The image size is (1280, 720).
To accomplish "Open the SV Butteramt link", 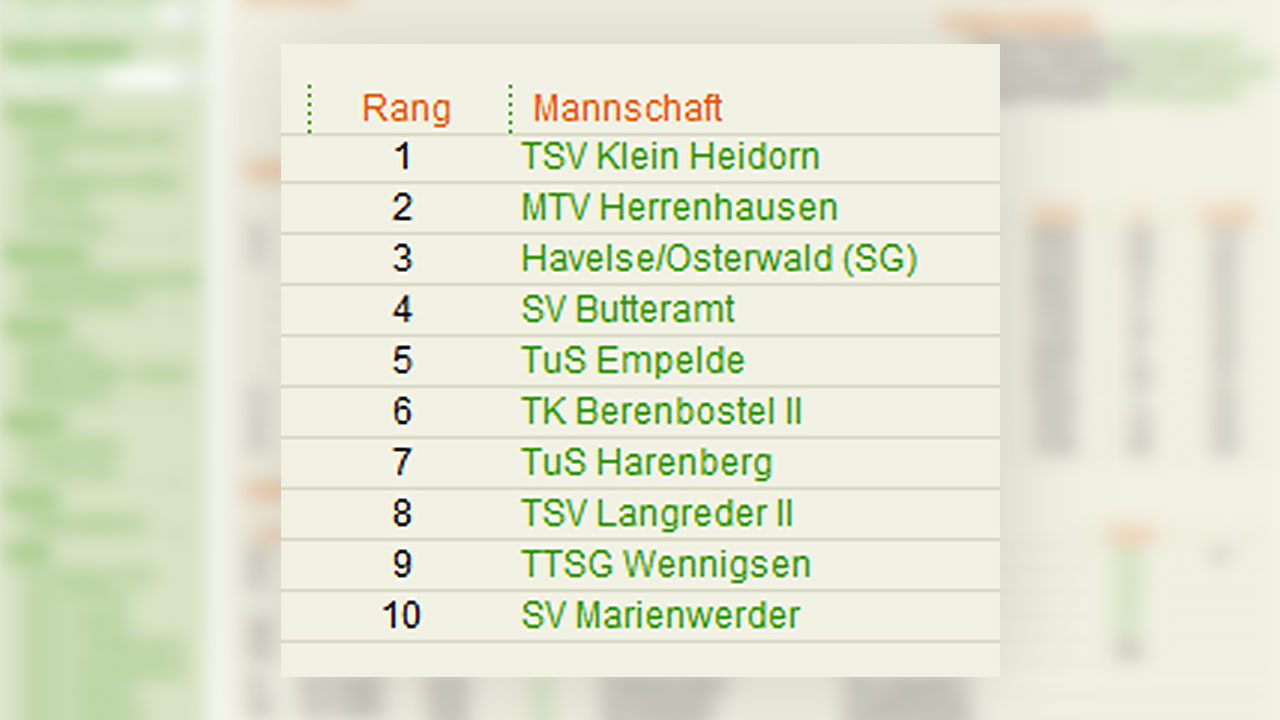I will coord(628,310).
